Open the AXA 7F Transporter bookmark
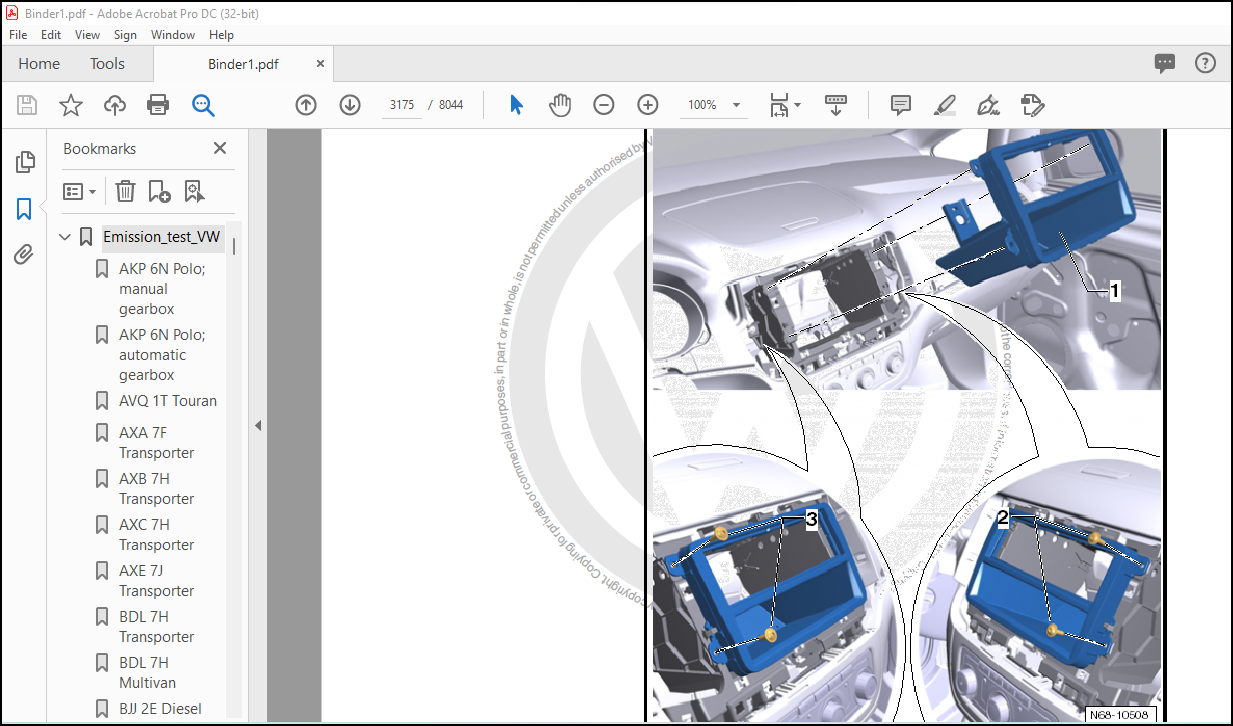 point(156,443)
